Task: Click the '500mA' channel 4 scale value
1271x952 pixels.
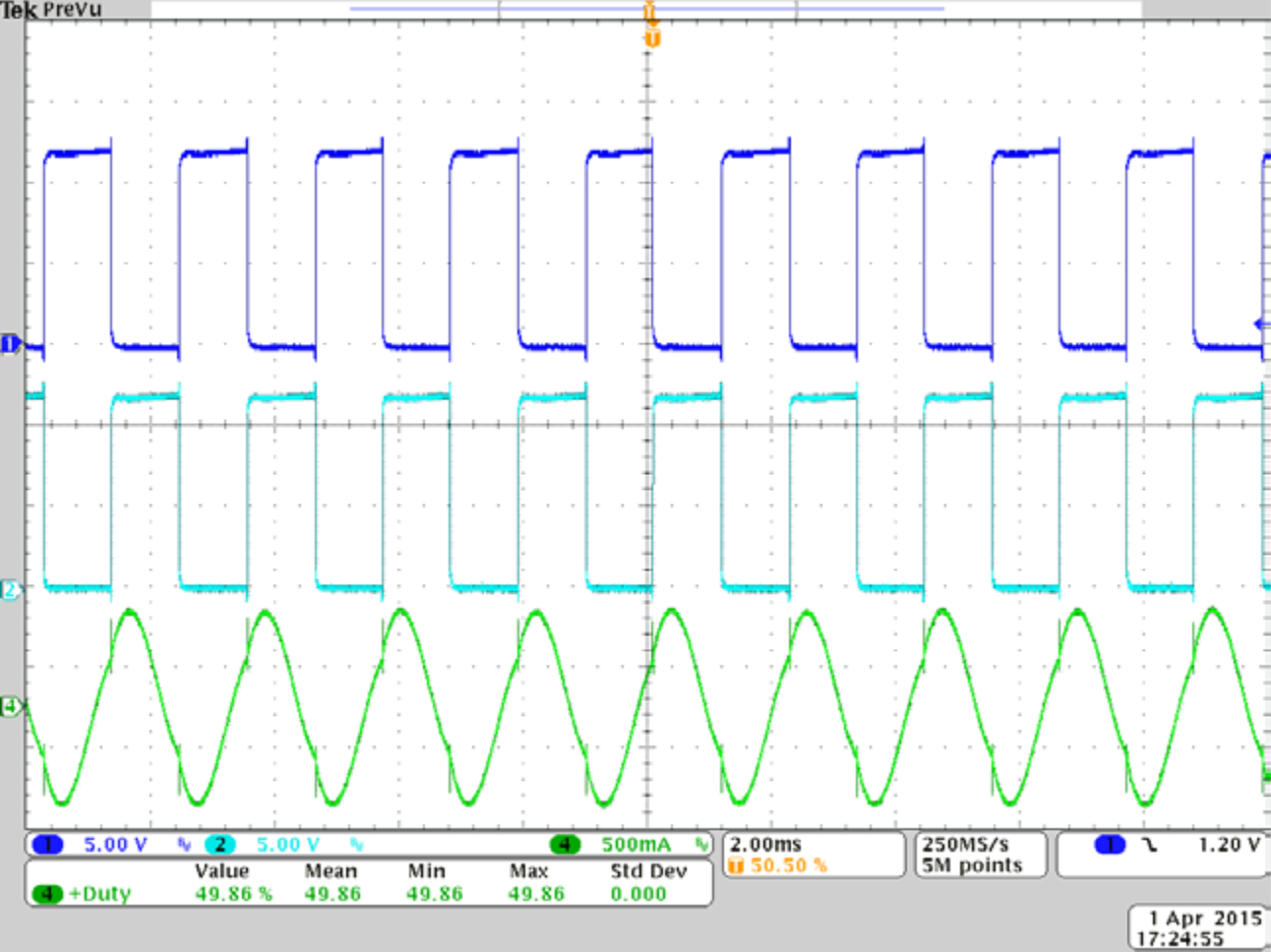Action: [x=636, y=844]
